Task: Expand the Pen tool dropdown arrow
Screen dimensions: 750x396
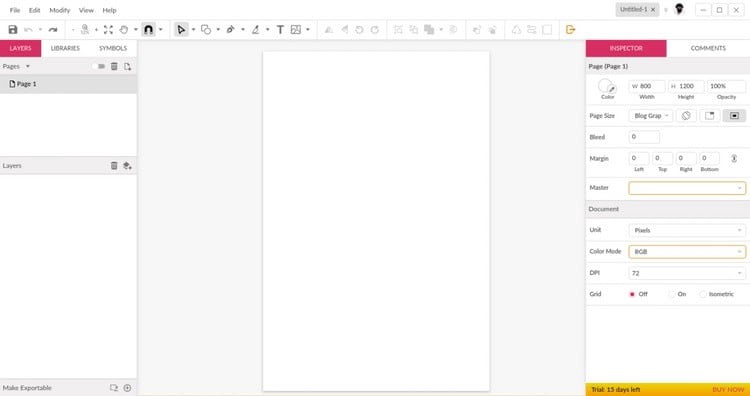Action: pos(243,30)
